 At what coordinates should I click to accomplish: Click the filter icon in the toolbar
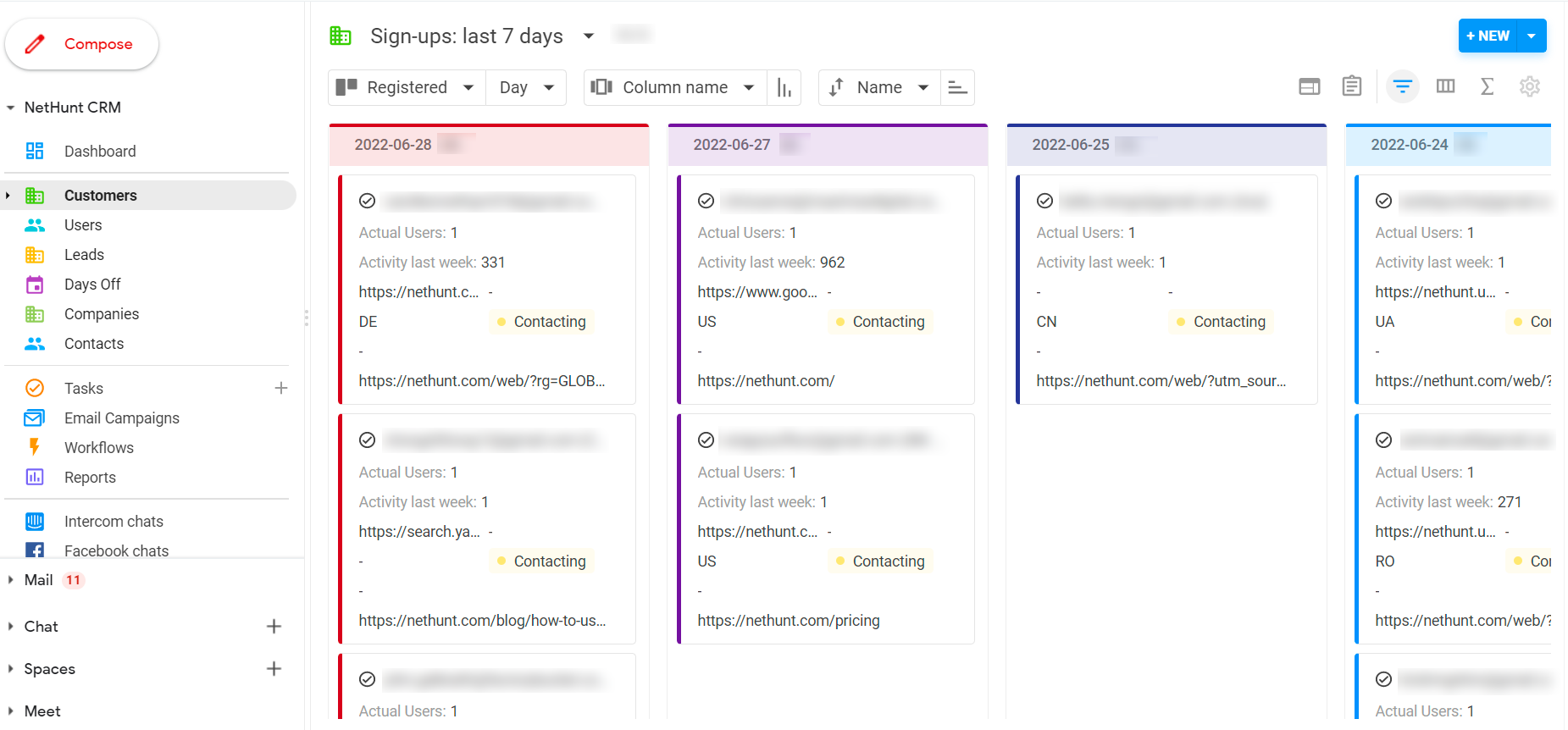[1402, 86]
